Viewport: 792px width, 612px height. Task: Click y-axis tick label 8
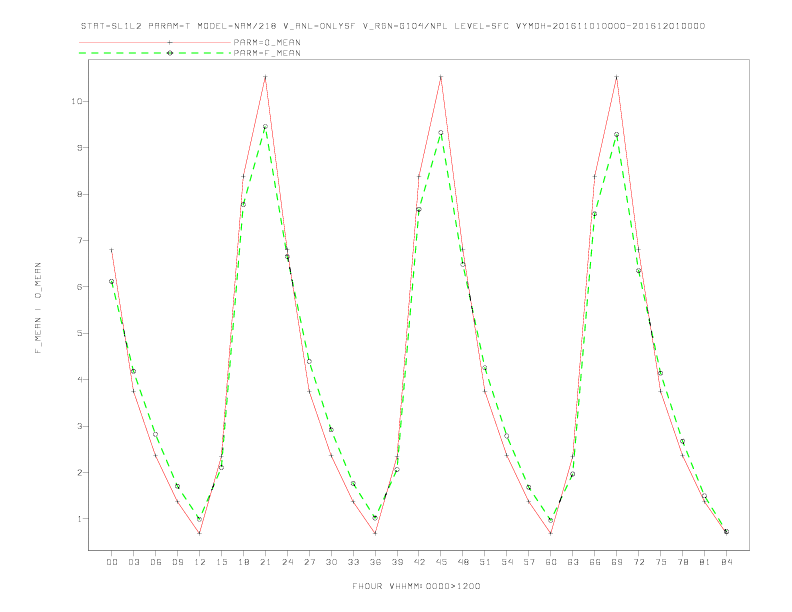point(79,194)
